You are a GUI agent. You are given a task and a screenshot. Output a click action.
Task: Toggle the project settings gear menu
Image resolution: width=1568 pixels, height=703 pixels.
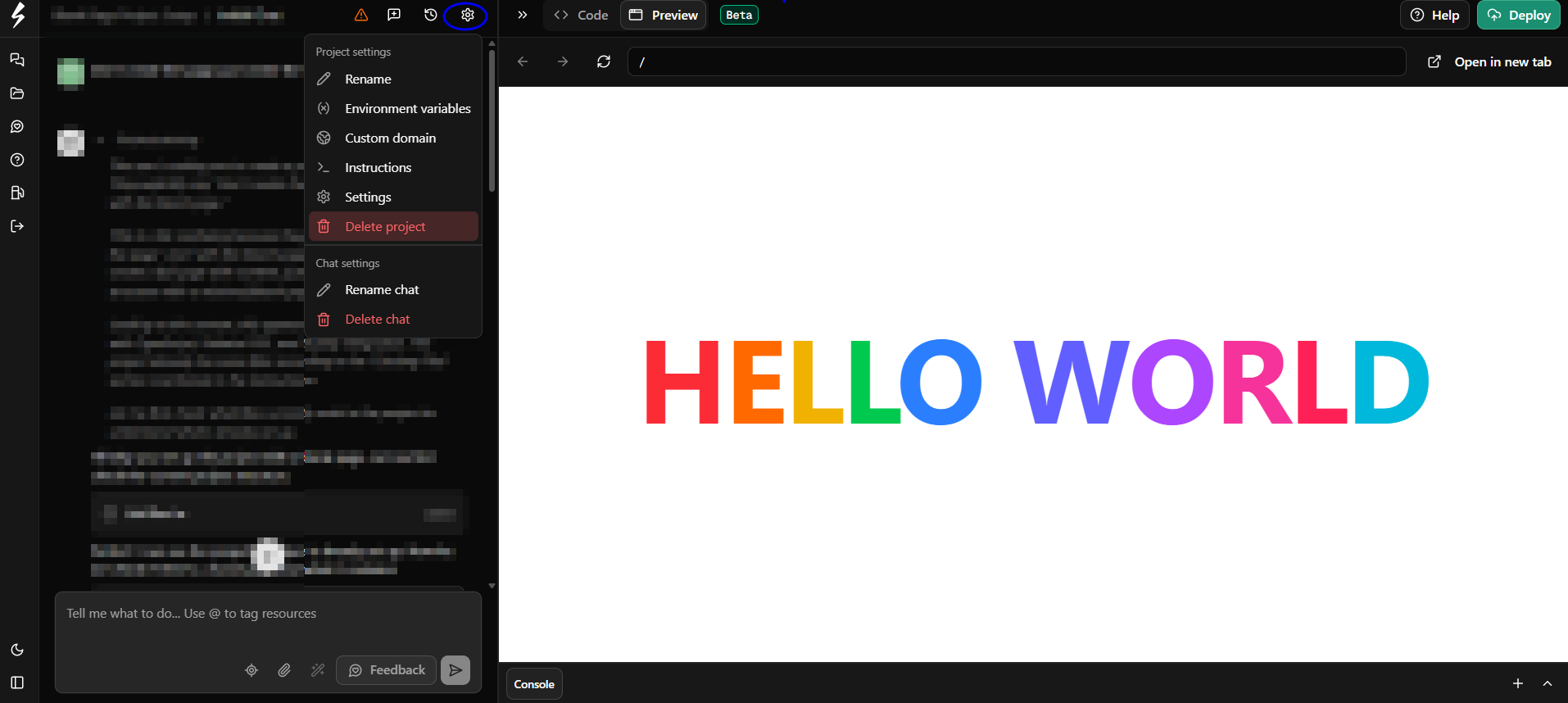pos(467,15)
